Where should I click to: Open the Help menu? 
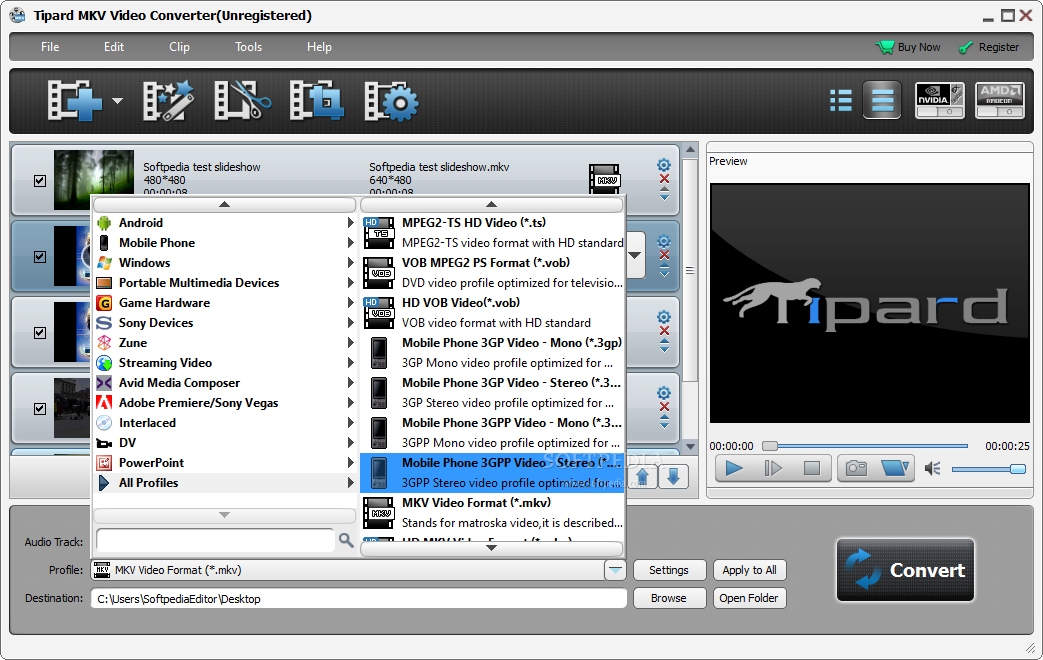319,47
